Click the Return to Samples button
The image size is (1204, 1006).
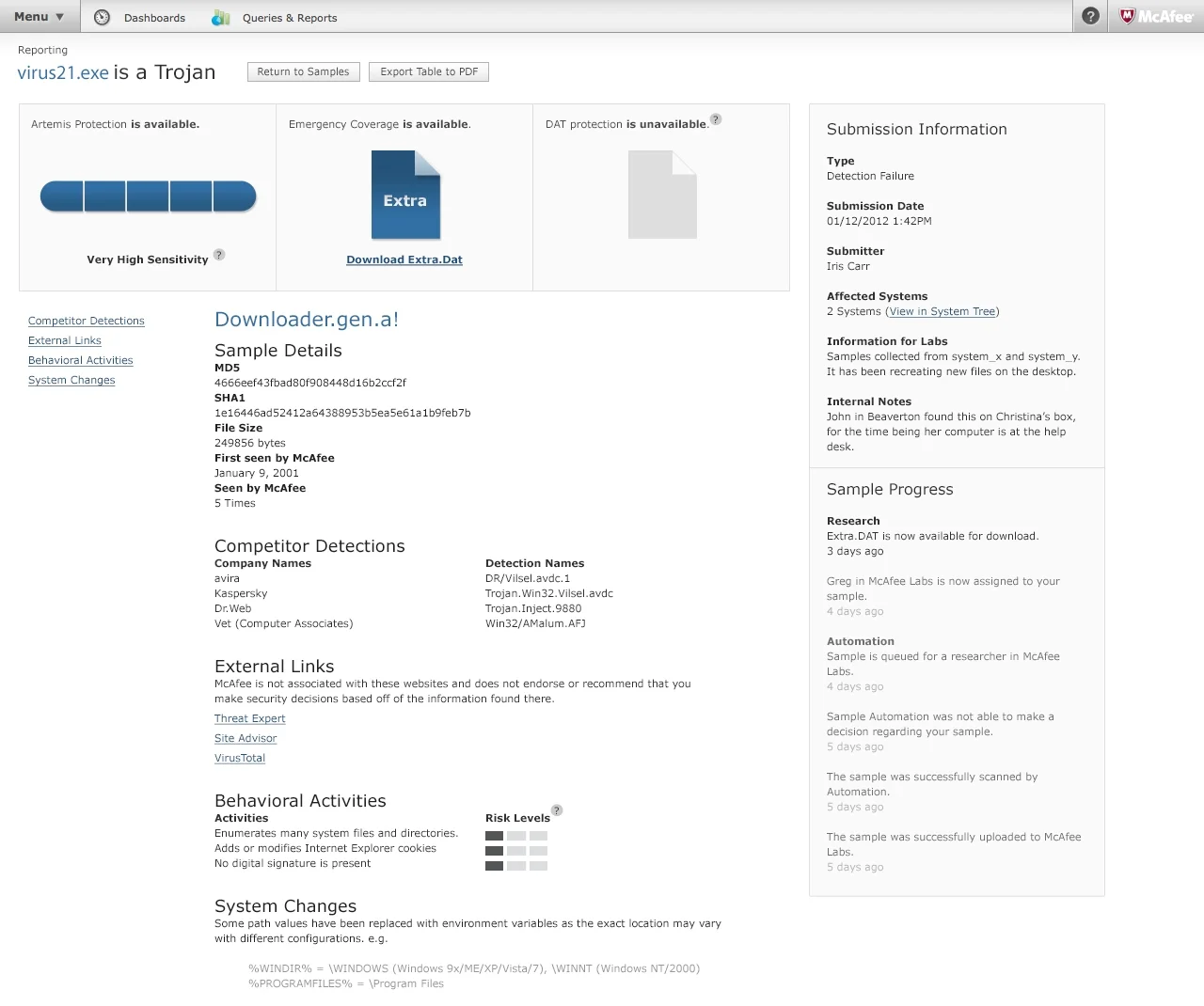tap(303, 71)
